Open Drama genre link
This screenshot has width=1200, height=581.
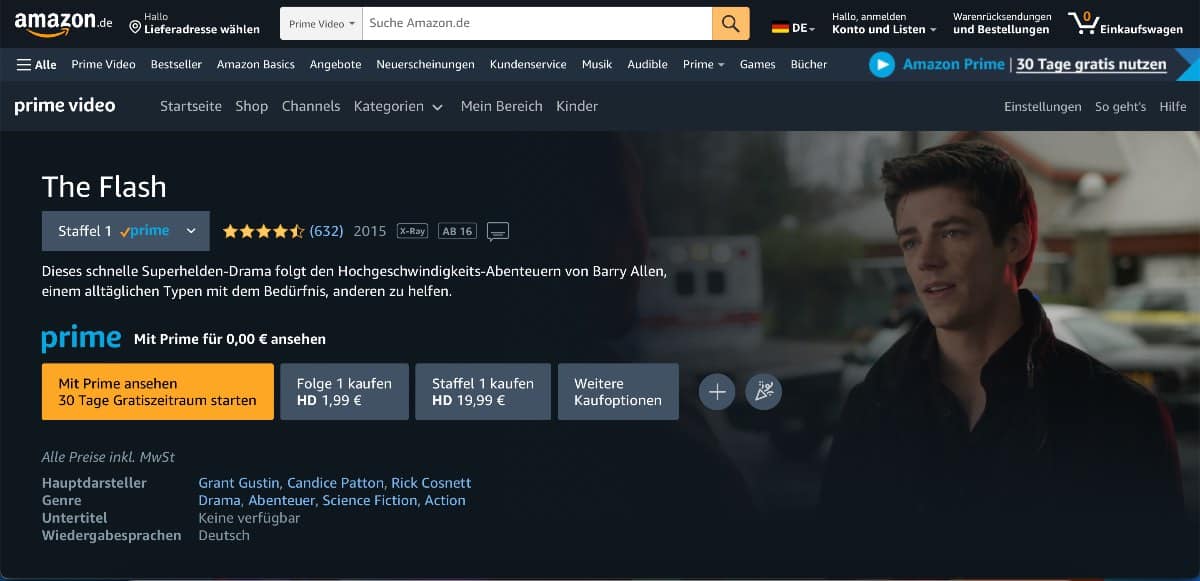pos(219,501)
